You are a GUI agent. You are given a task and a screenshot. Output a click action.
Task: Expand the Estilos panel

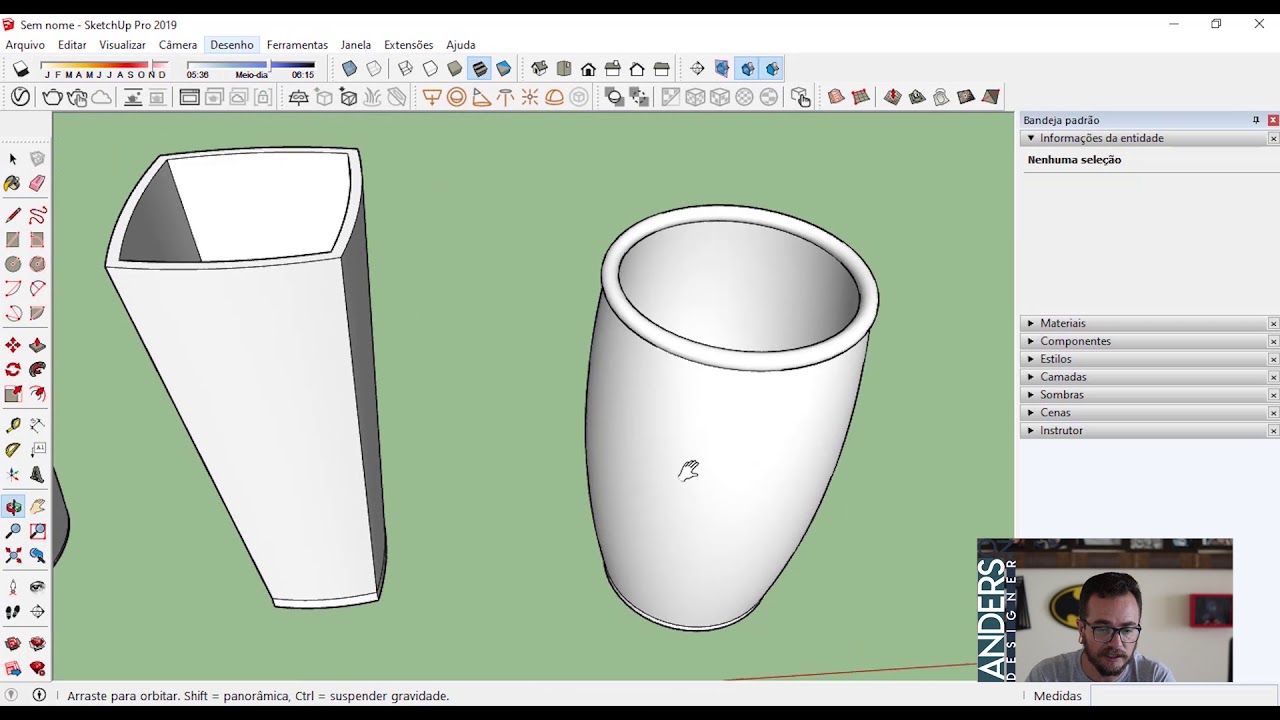coord(1146,359)
